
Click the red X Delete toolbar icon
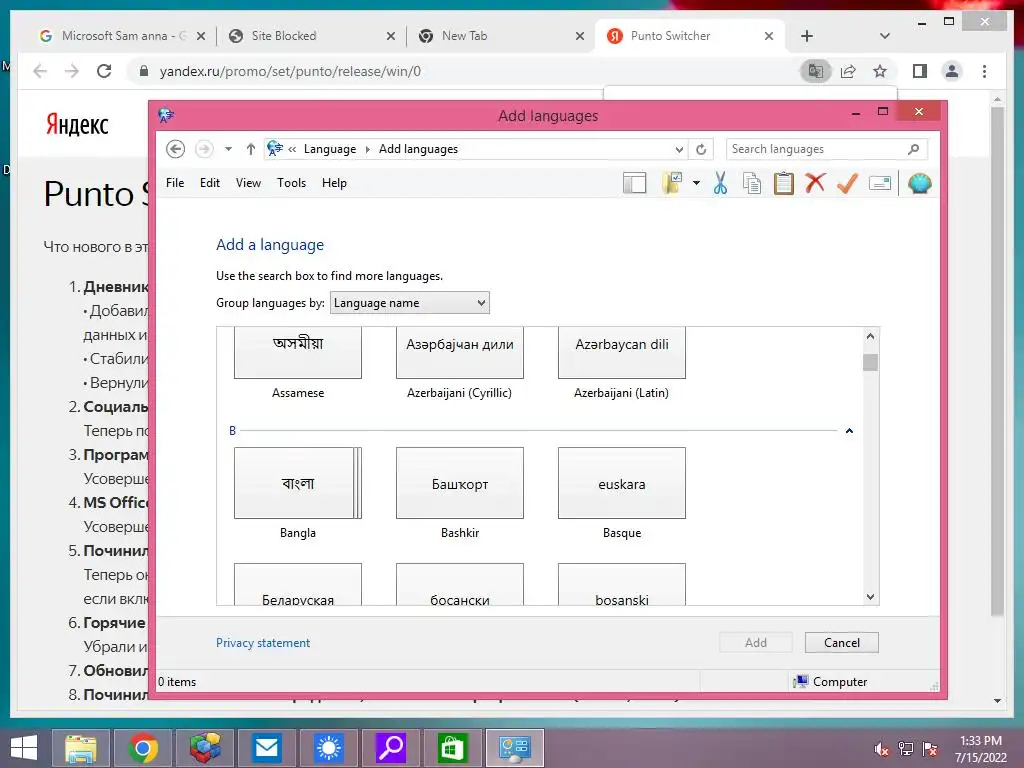pos(815,183)
